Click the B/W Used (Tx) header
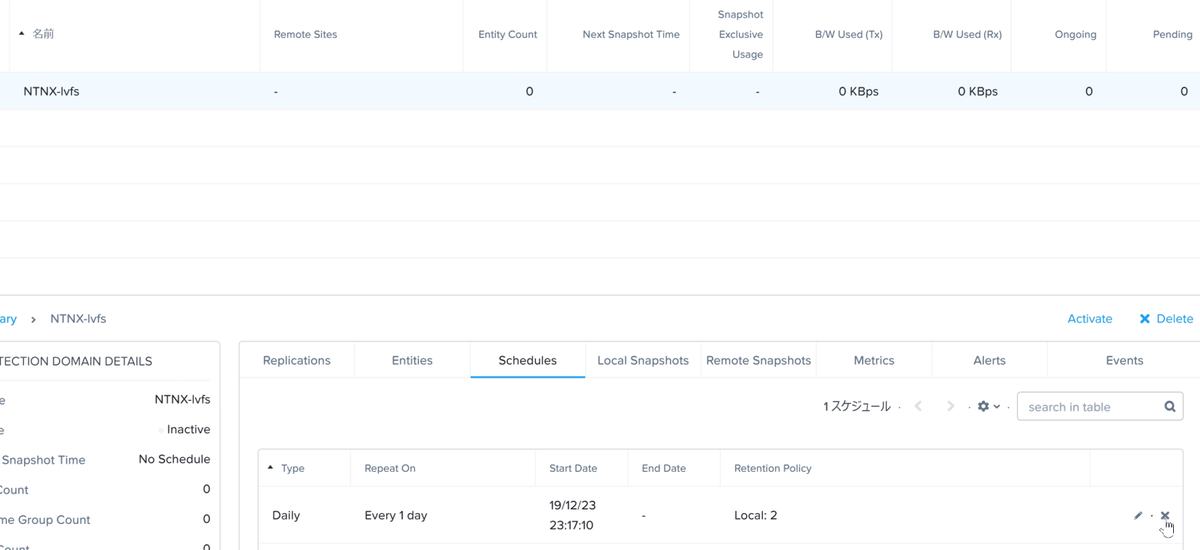 click(849, 34)
